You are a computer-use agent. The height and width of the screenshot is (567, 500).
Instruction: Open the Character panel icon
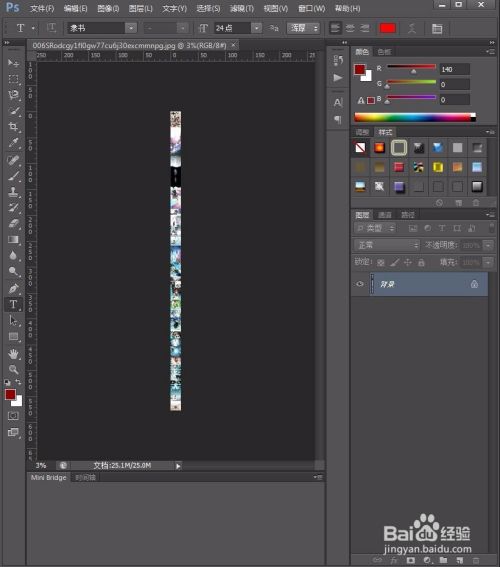[338, 103]
